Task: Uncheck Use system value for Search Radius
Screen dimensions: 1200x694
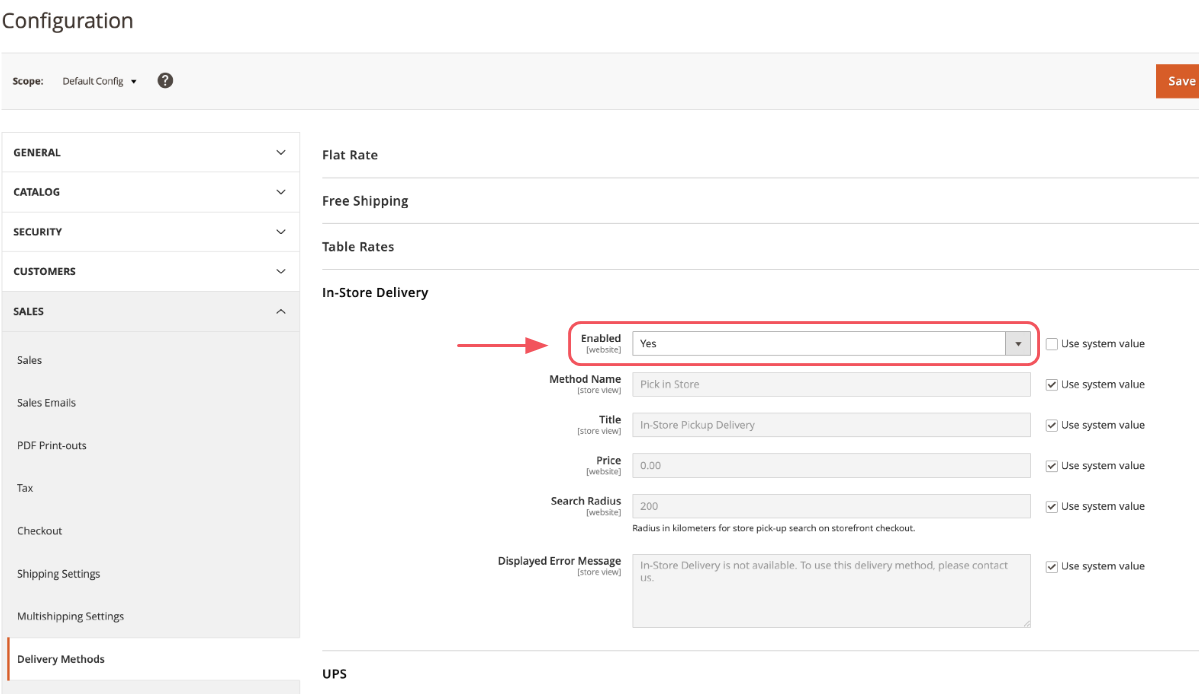Action: [x=1051, y=506]
